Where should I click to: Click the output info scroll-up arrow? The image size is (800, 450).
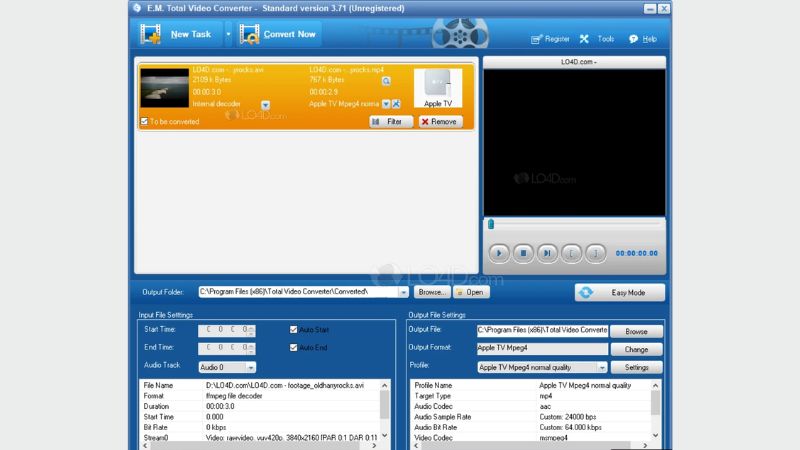(656, 386)
